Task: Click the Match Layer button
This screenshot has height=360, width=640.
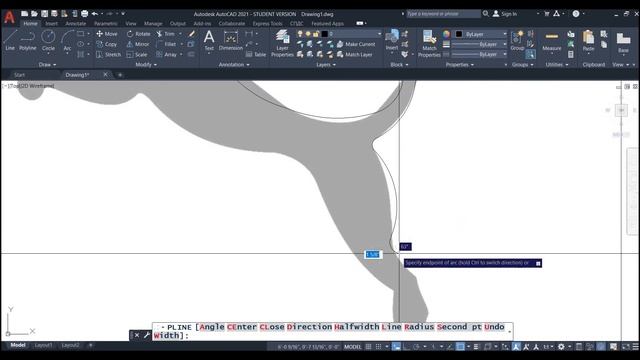Action: pos(355,54)
